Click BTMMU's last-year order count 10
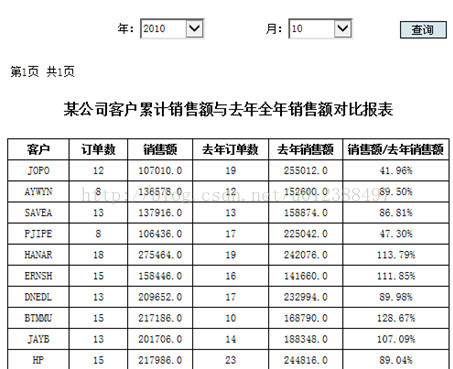This screenshot has width=453, height=369. click(230, 318)
